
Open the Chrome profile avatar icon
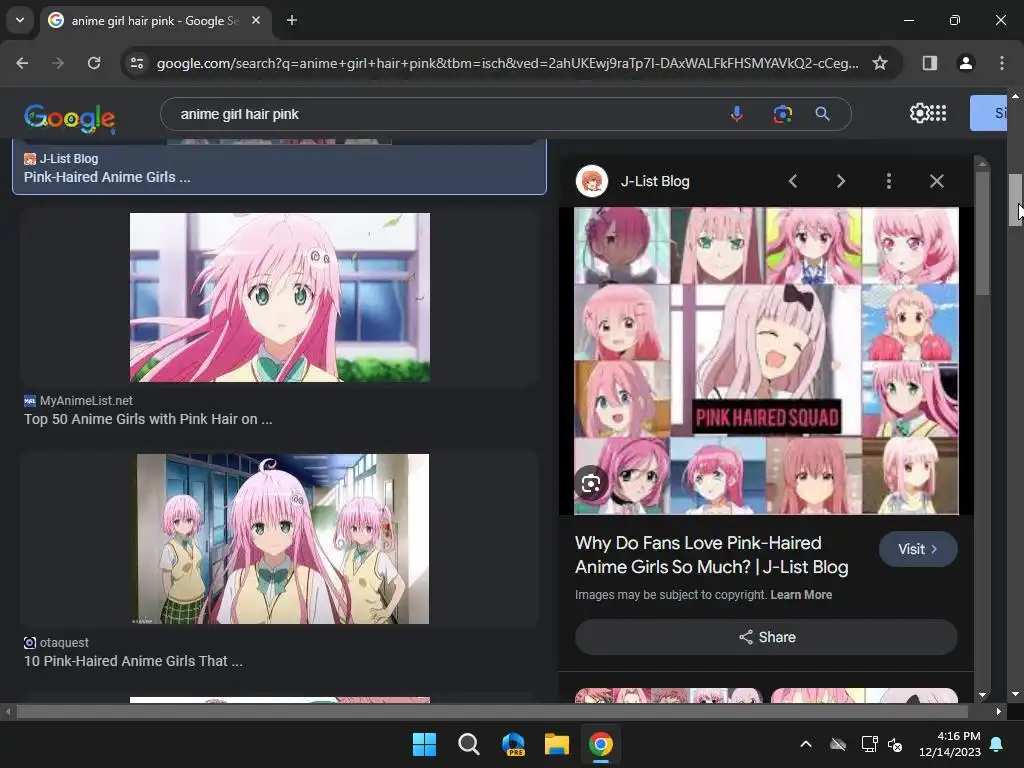pos(965,63)
